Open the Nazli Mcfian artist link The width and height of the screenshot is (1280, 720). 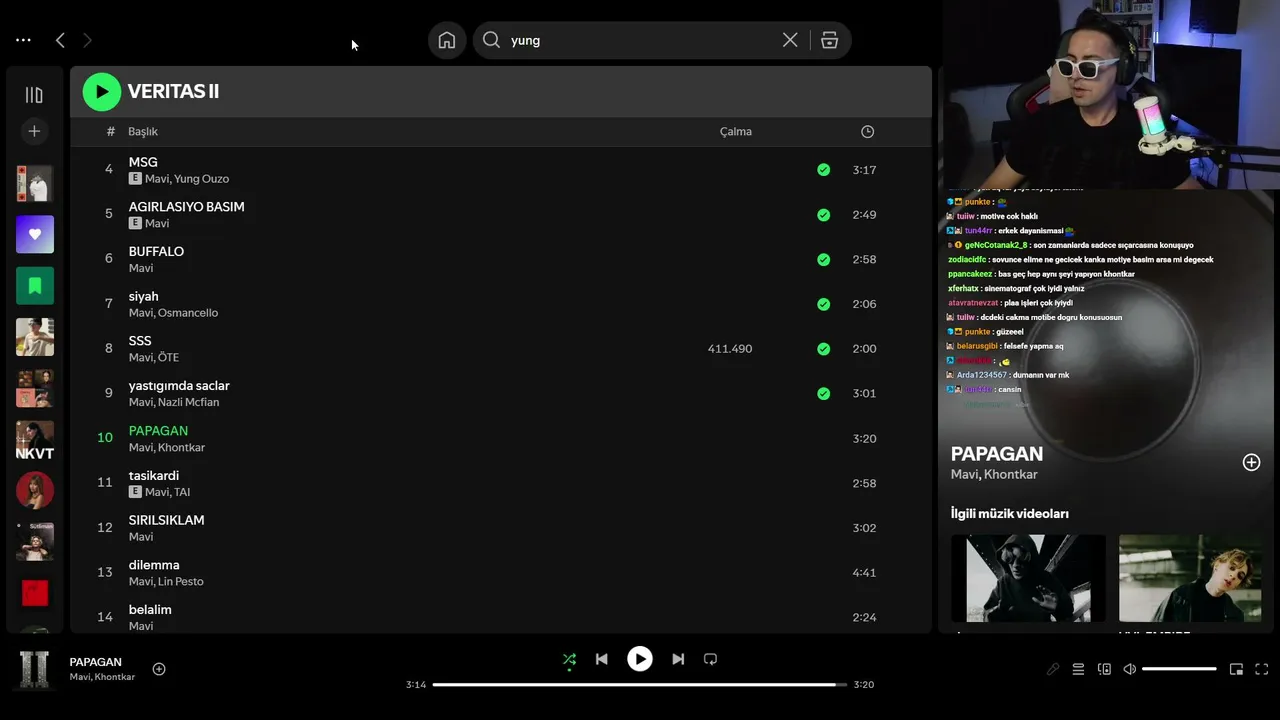pyautogui.click(x=188, y=403)
